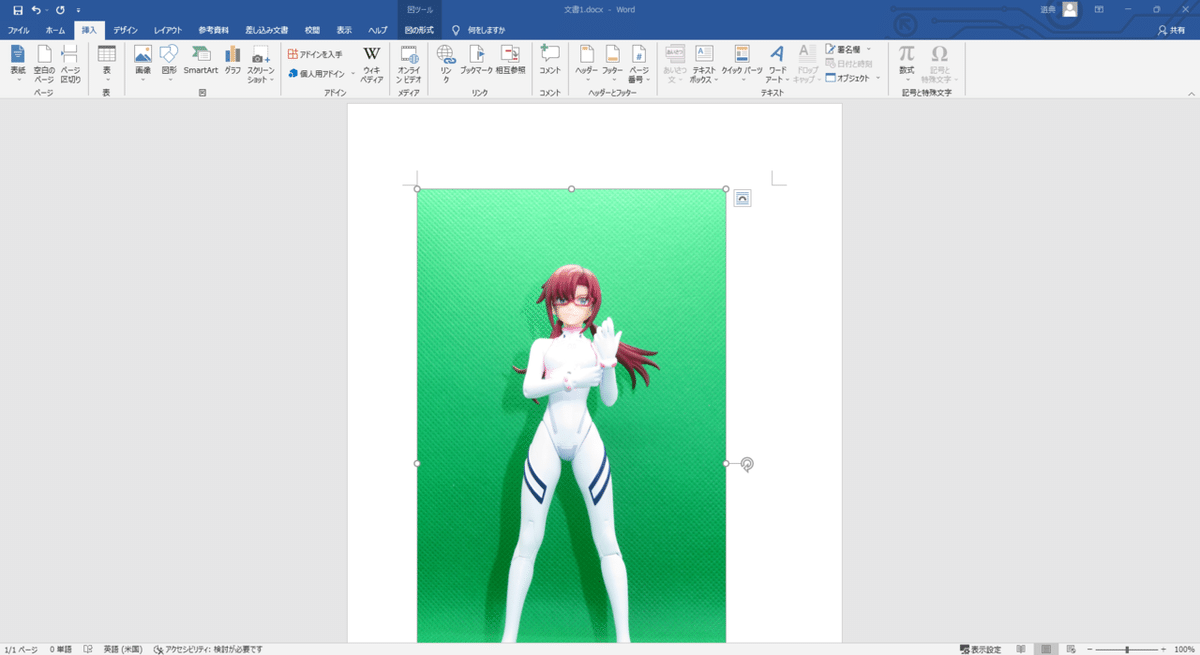This screenshot has height=655, width=1200.
Task: Switch to the レイアウト tab
Action: (168, 31)
